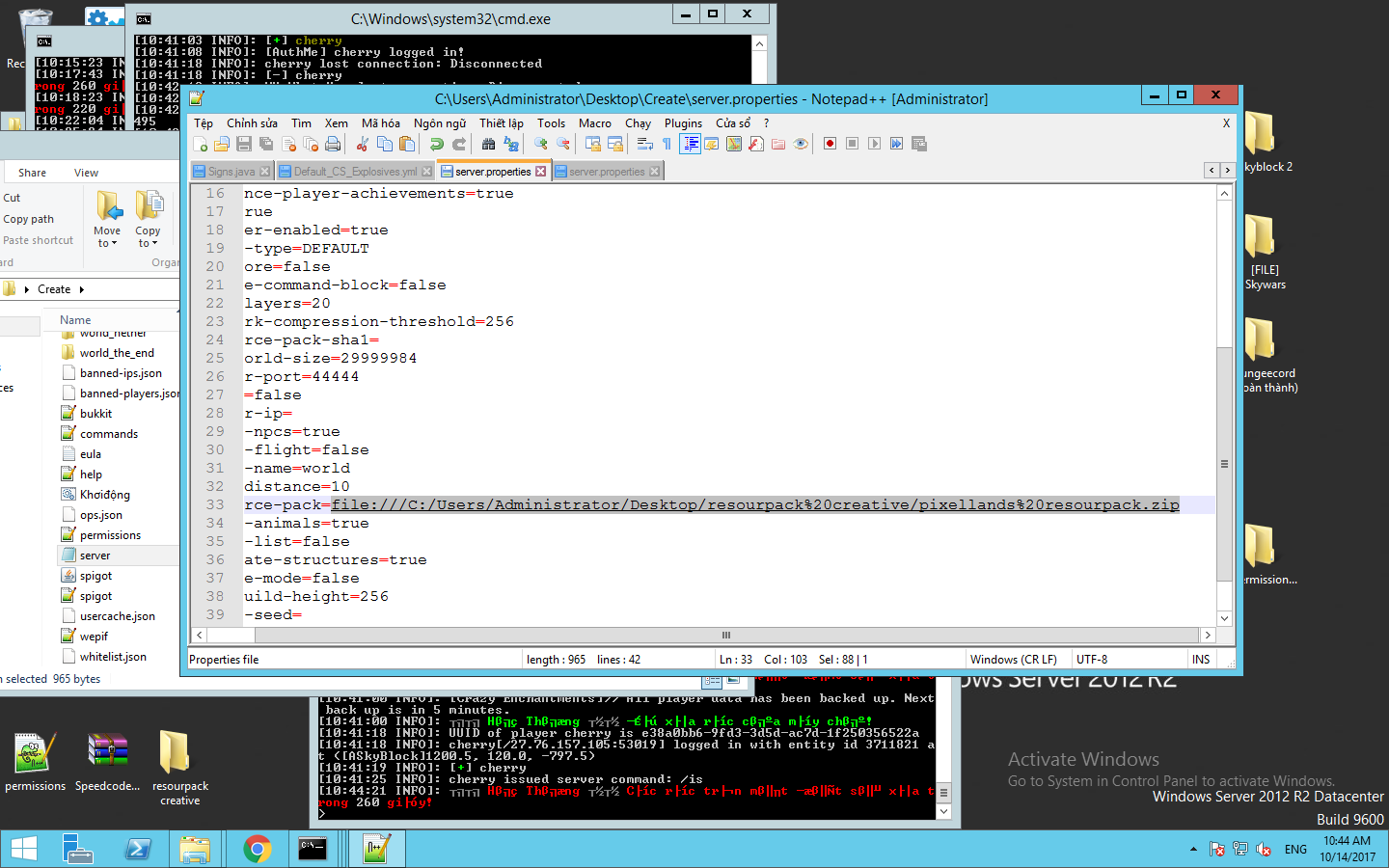Start macro recording with the red record icon
The image size is (1389, 868).
[x=830, y=144]
